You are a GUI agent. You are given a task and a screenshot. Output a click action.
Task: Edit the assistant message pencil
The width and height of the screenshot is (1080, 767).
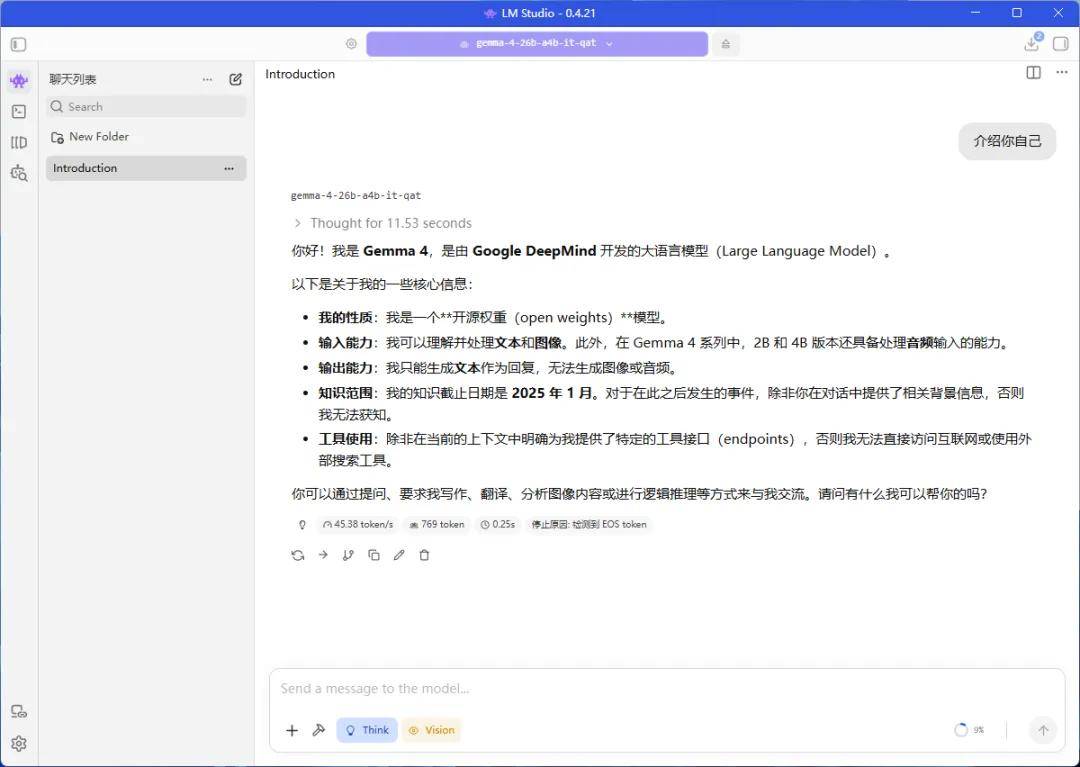[x=399, y=555]
